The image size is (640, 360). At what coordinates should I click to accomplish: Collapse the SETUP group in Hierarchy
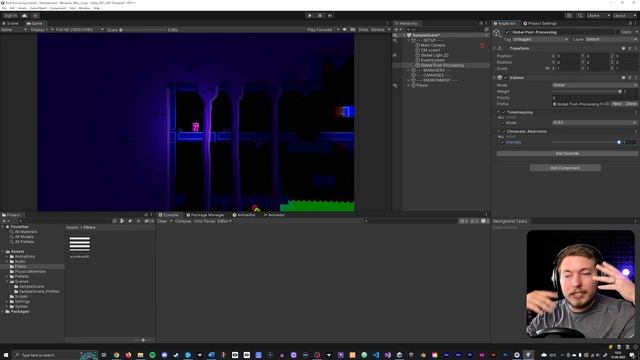409,40
